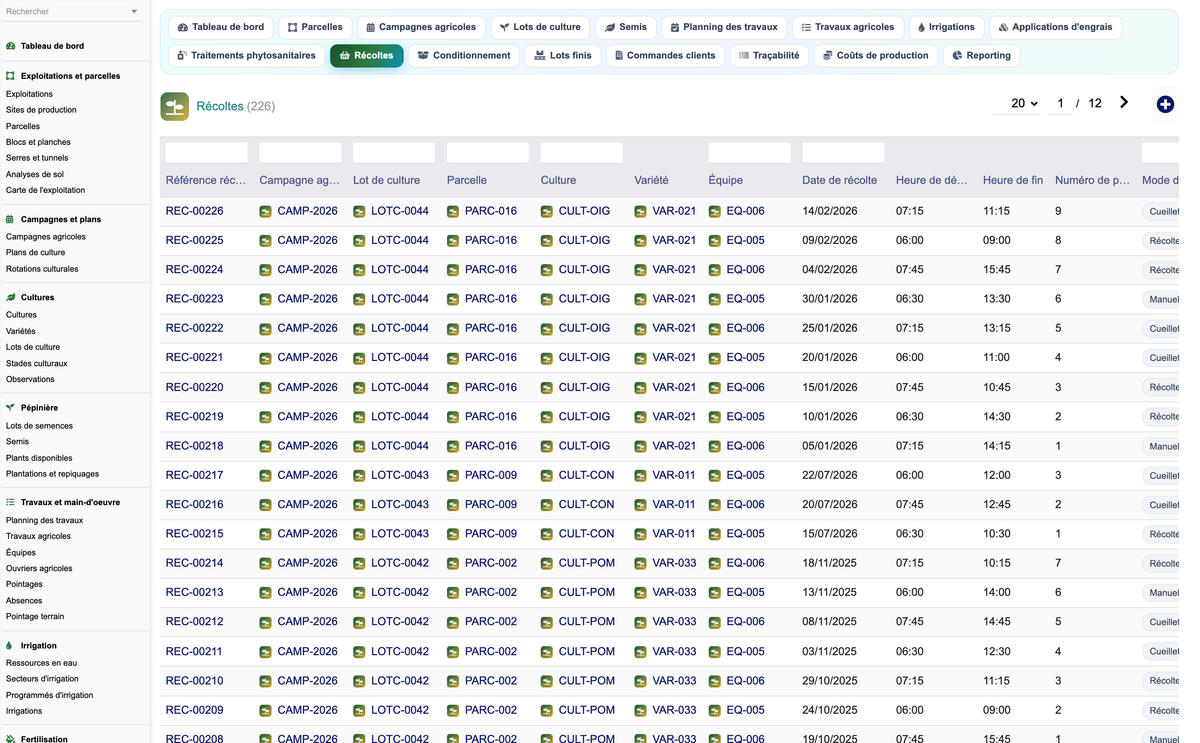1200x743 pixels.
Task: Open the Parcelles tab
Action: 315,27
